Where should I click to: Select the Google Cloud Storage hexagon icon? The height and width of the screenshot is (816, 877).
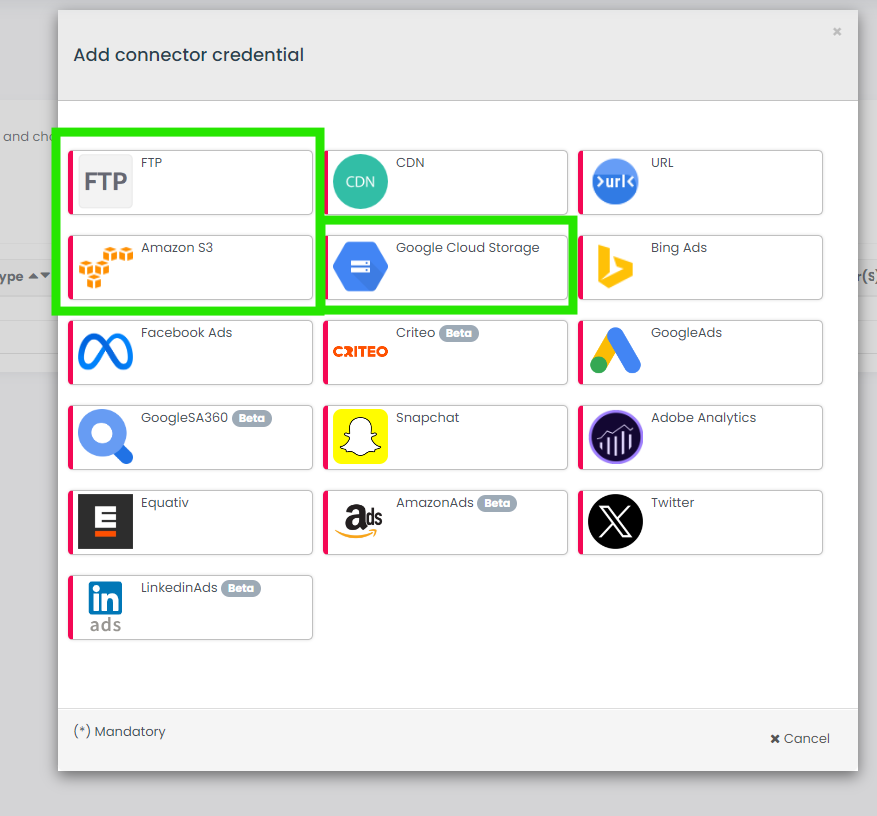coord(360,267)
